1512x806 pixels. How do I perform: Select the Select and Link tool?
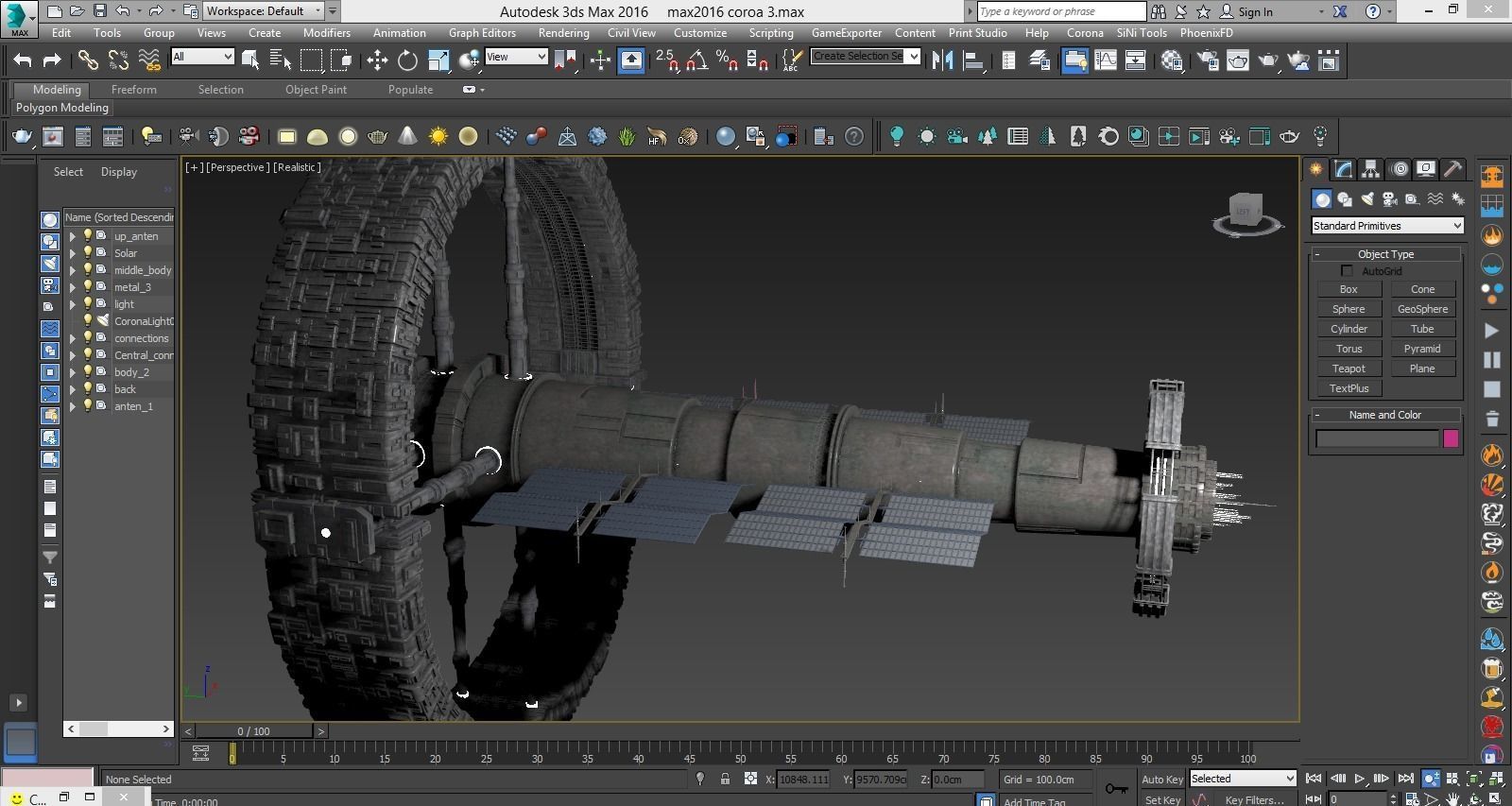pyautogui.click(x=88, y=60)
